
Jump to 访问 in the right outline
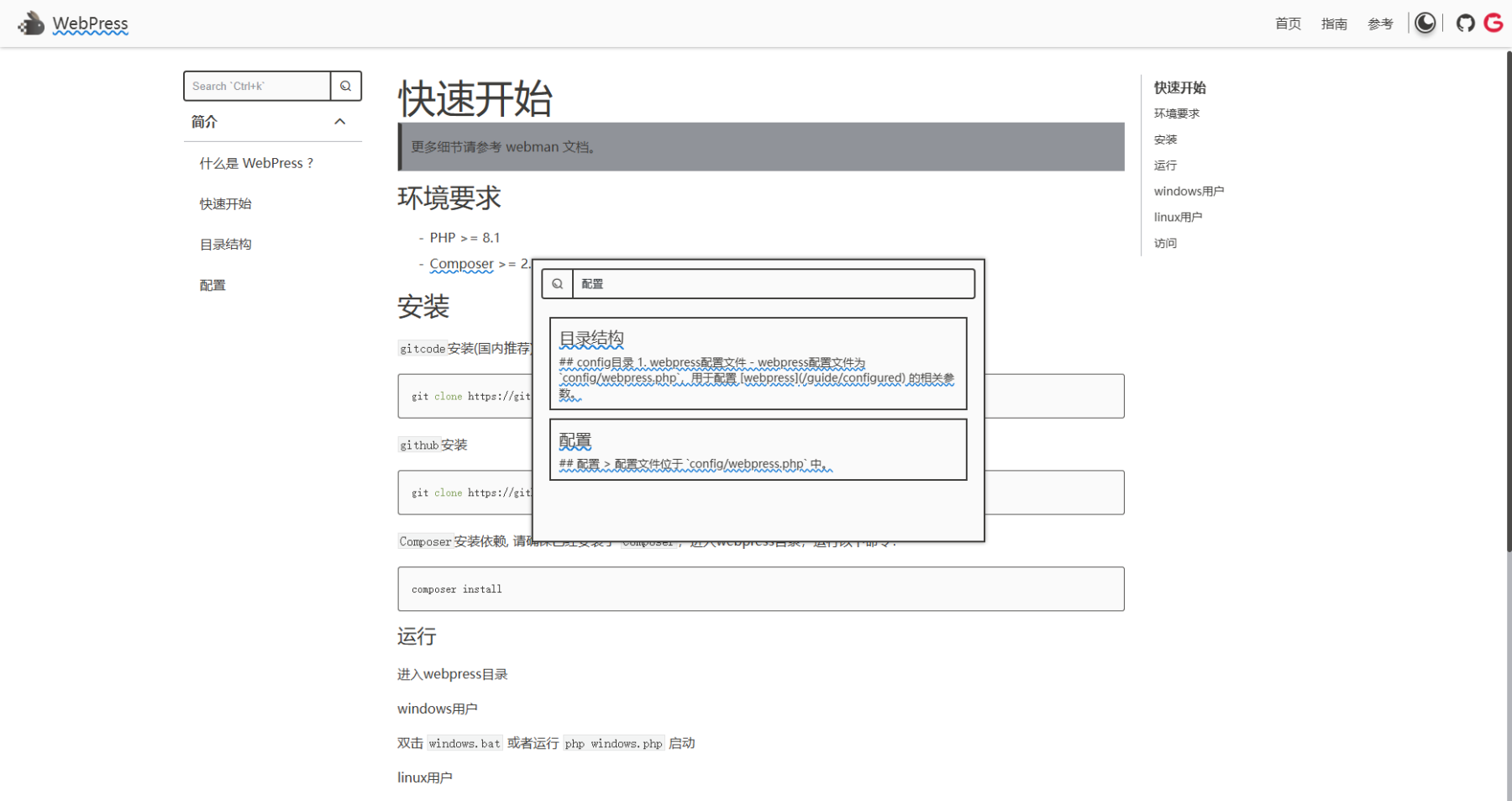1165,243
